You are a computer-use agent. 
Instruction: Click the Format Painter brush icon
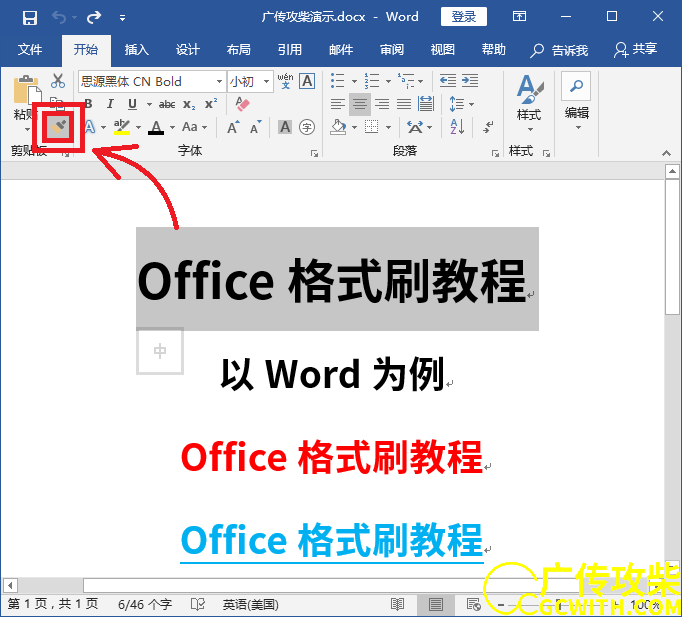58,127
